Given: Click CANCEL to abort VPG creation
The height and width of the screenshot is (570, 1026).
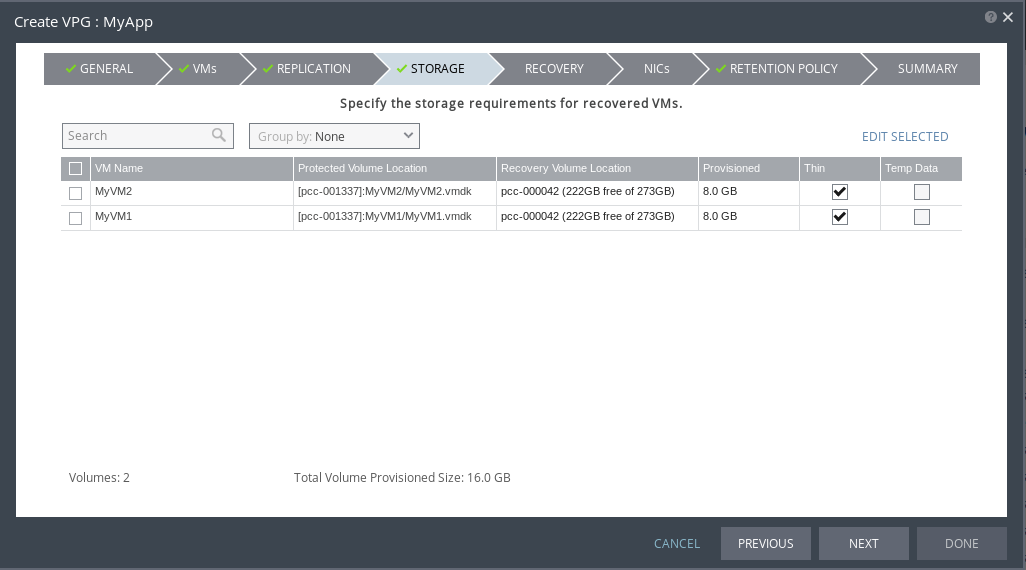Looking at the screenshot, I should click(677, 544).
